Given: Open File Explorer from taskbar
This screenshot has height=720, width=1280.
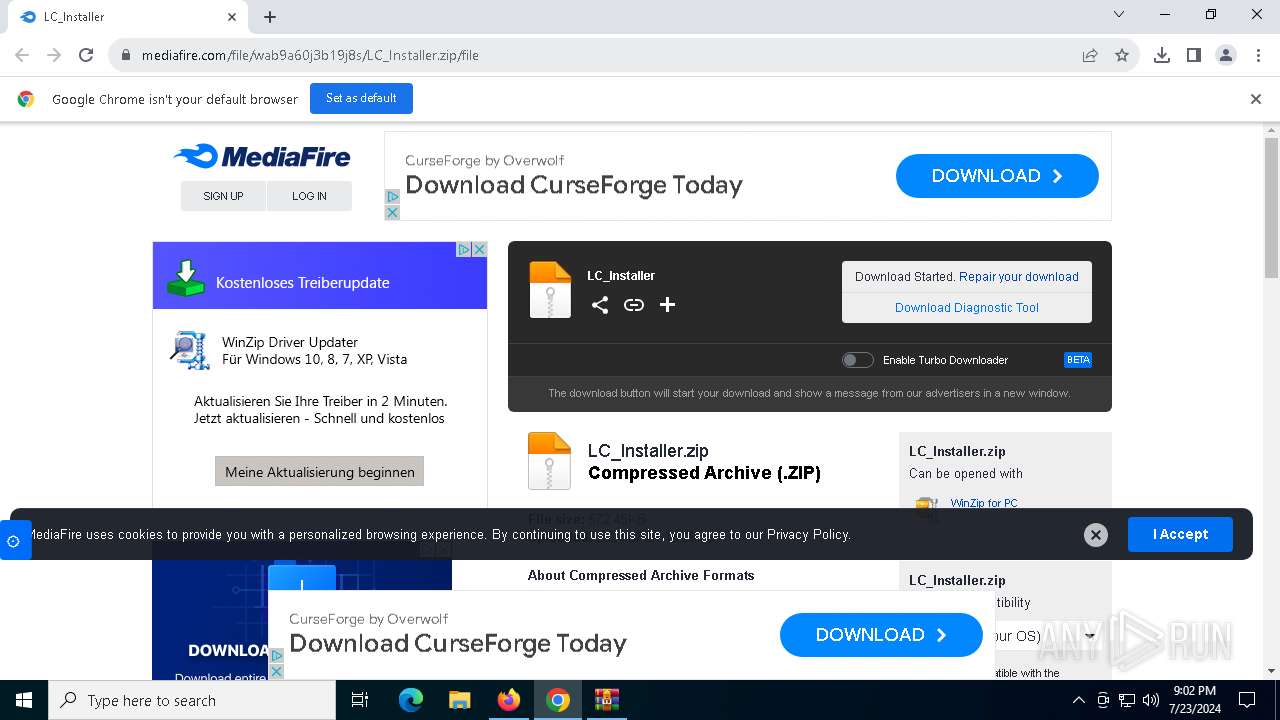Looking at the screenshot, I should pos(459,700).
